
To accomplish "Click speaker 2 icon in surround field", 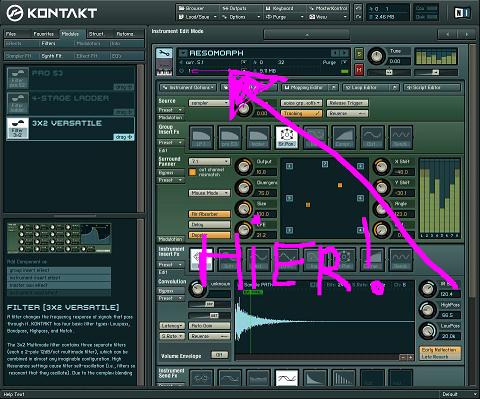I will 325,164.
